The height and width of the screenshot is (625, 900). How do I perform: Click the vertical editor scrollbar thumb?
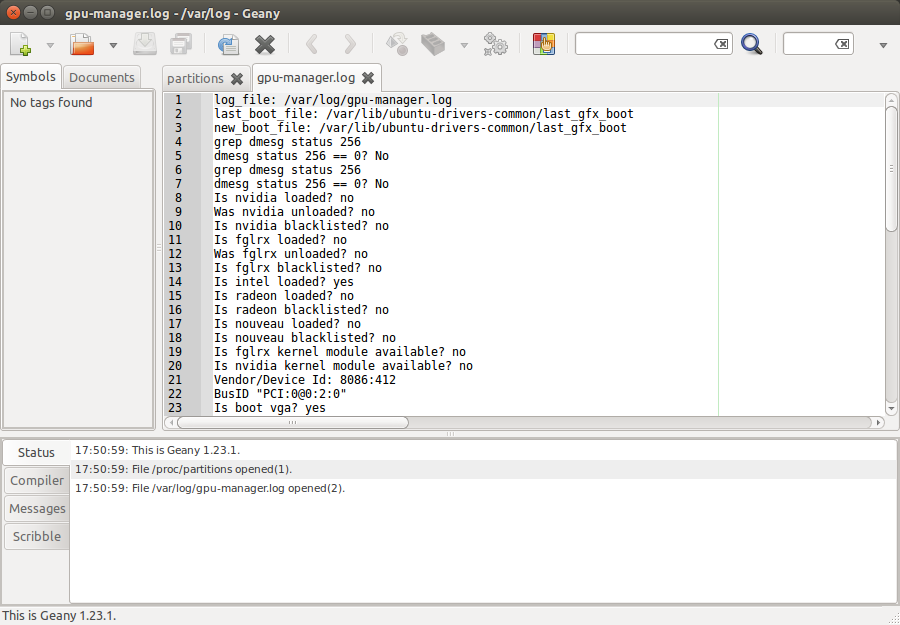[x=891, y=169]
